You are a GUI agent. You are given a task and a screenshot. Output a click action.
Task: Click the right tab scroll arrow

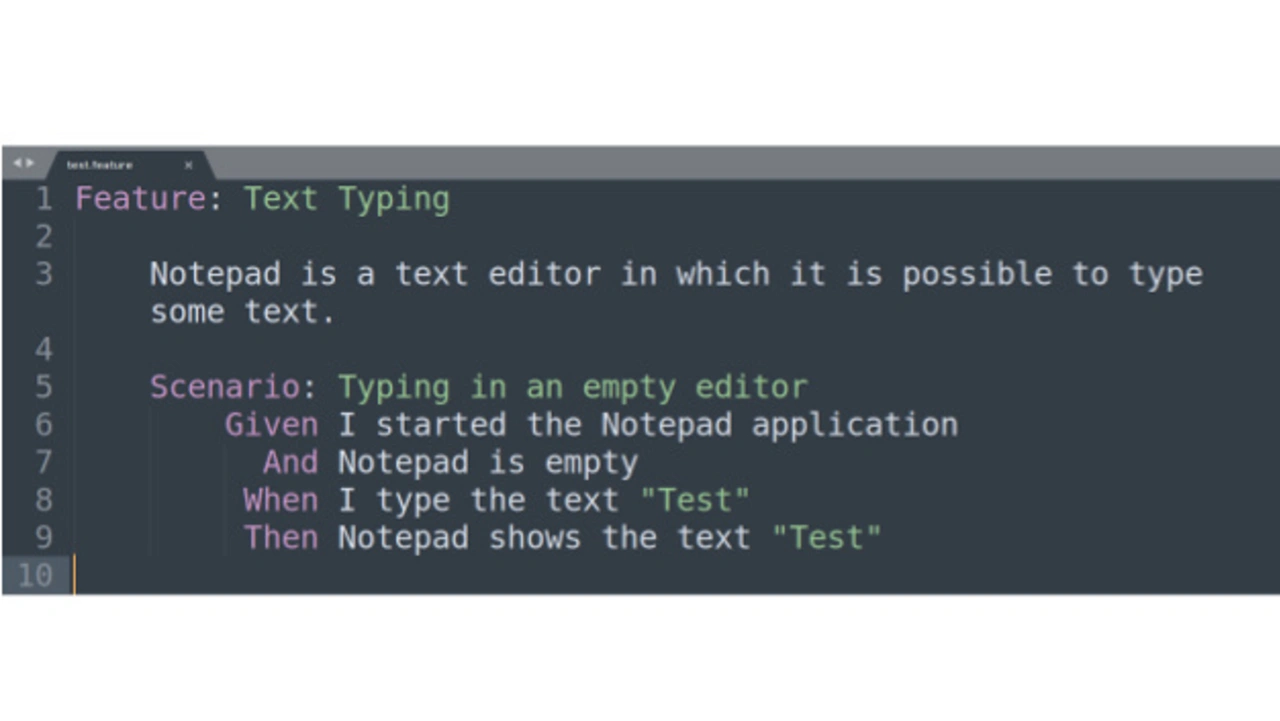click(30, 163)
